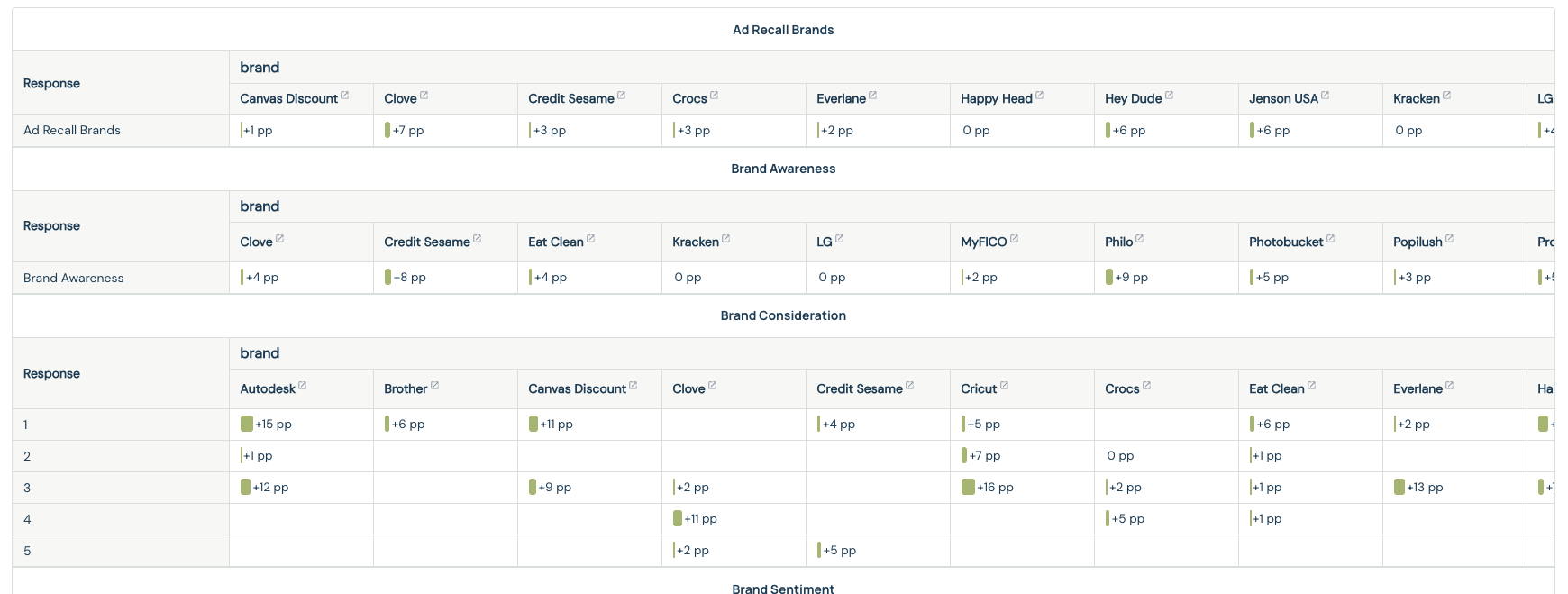
Task: Click external link icon beside Philo
Action: point(1139,238)
